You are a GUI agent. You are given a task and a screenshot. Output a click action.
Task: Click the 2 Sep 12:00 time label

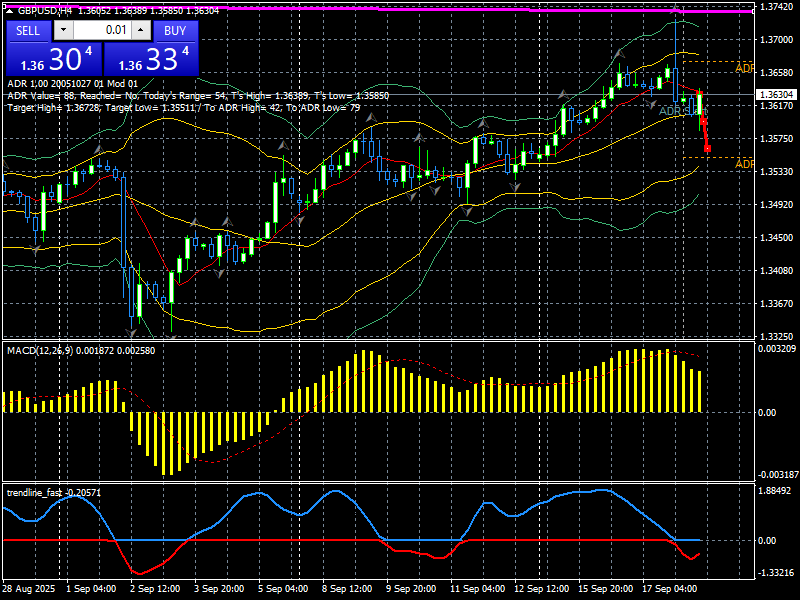155,589
